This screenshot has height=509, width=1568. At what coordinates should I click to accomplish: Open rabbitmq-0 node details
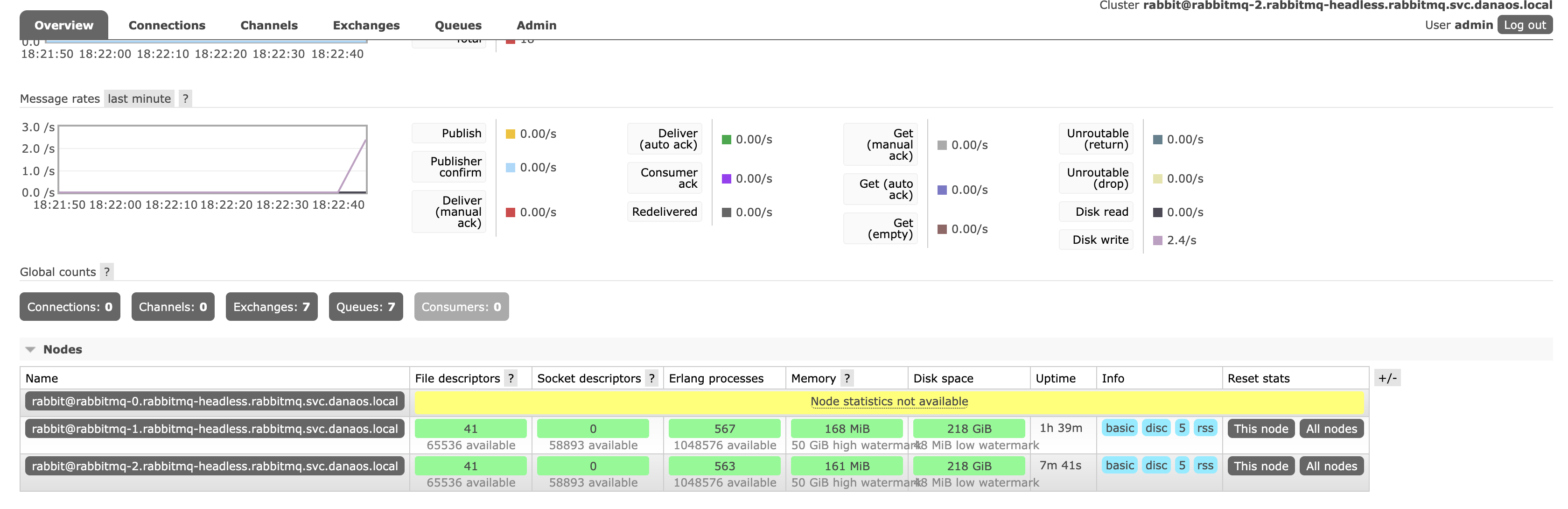[214, 402]
